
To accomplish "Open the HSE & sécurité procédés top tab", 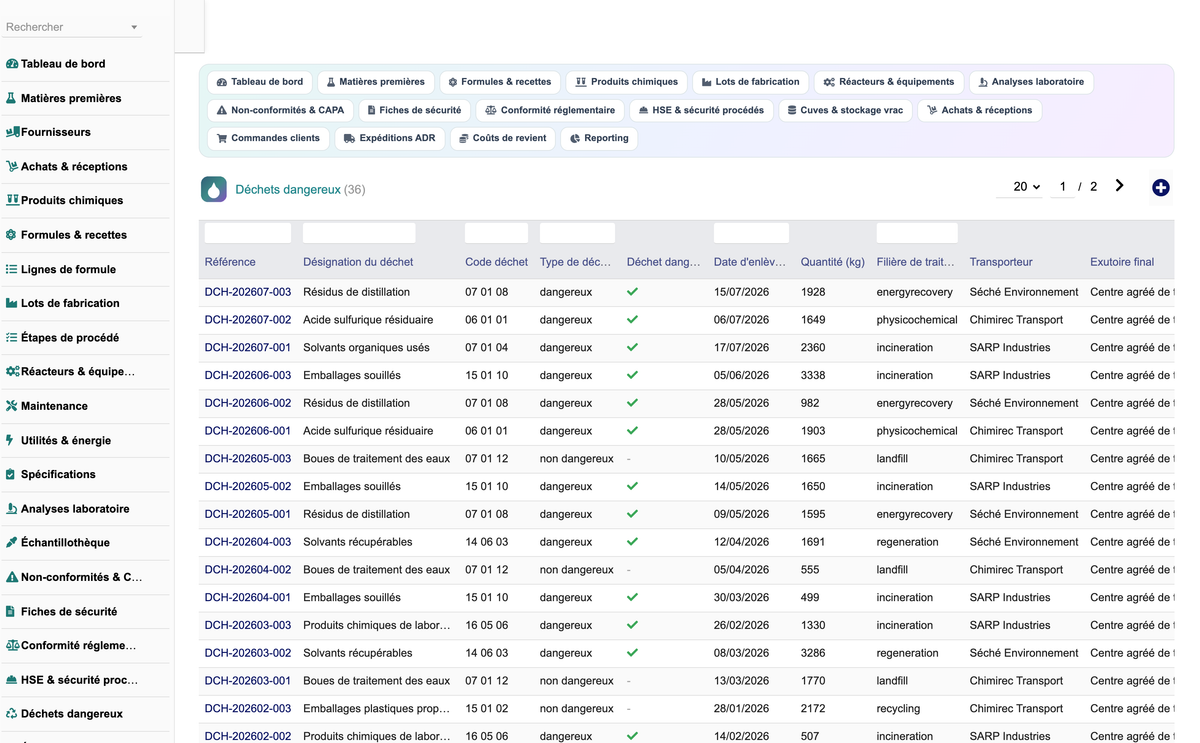I will click(x=700, y=110).
